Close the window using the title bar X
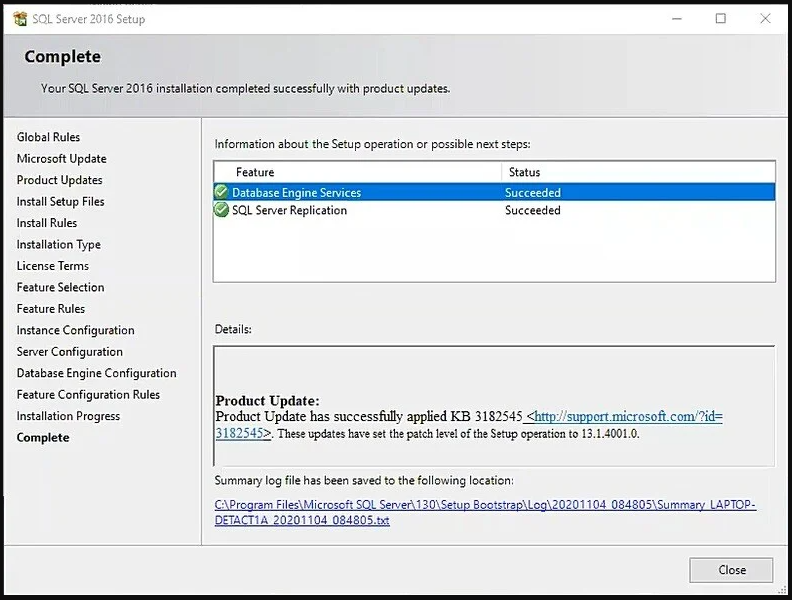Screen dimensions: 792x600 click(765, 19)
